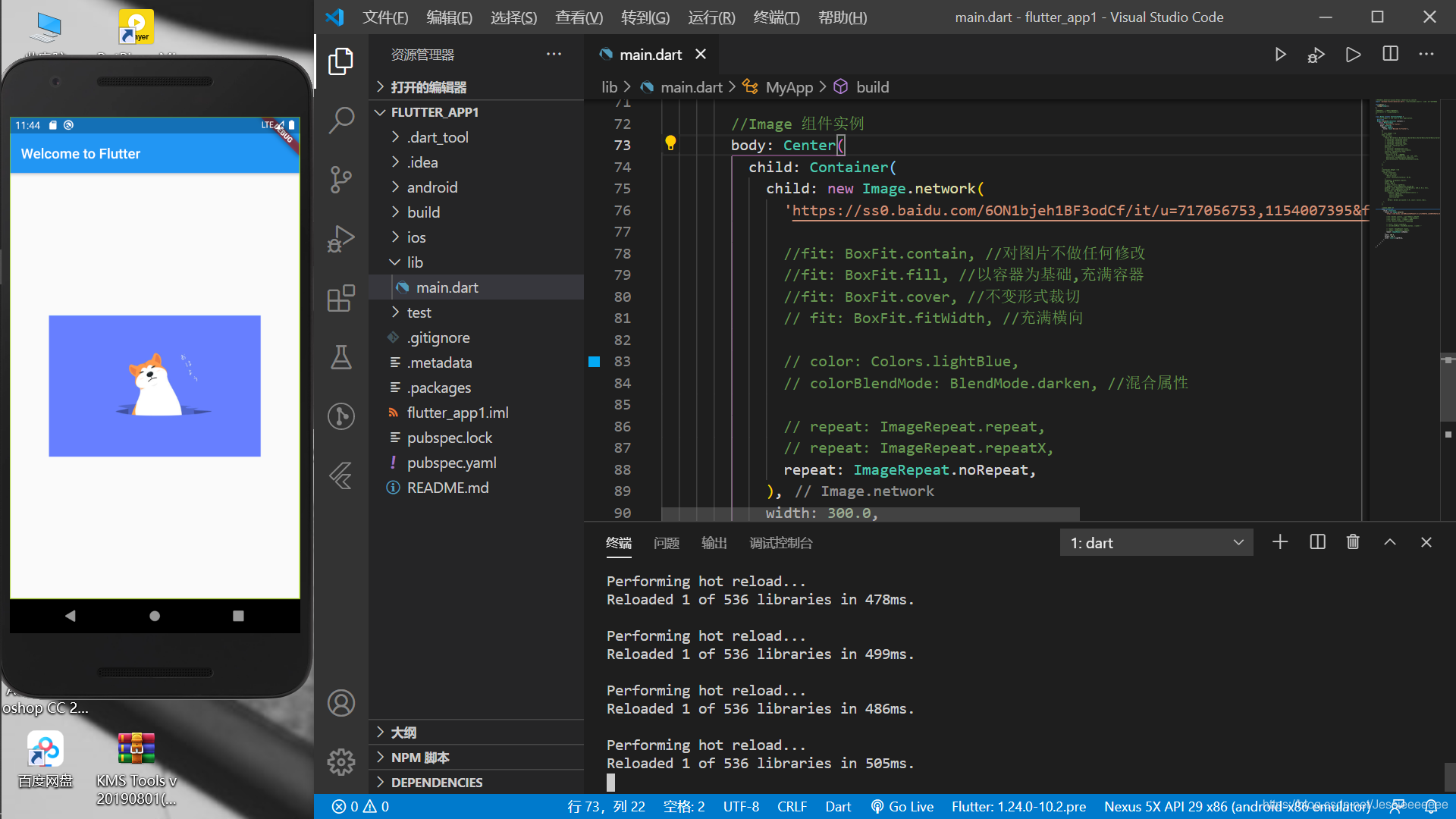
Task: Collapse the lib folder
Action: pos(475,262)
